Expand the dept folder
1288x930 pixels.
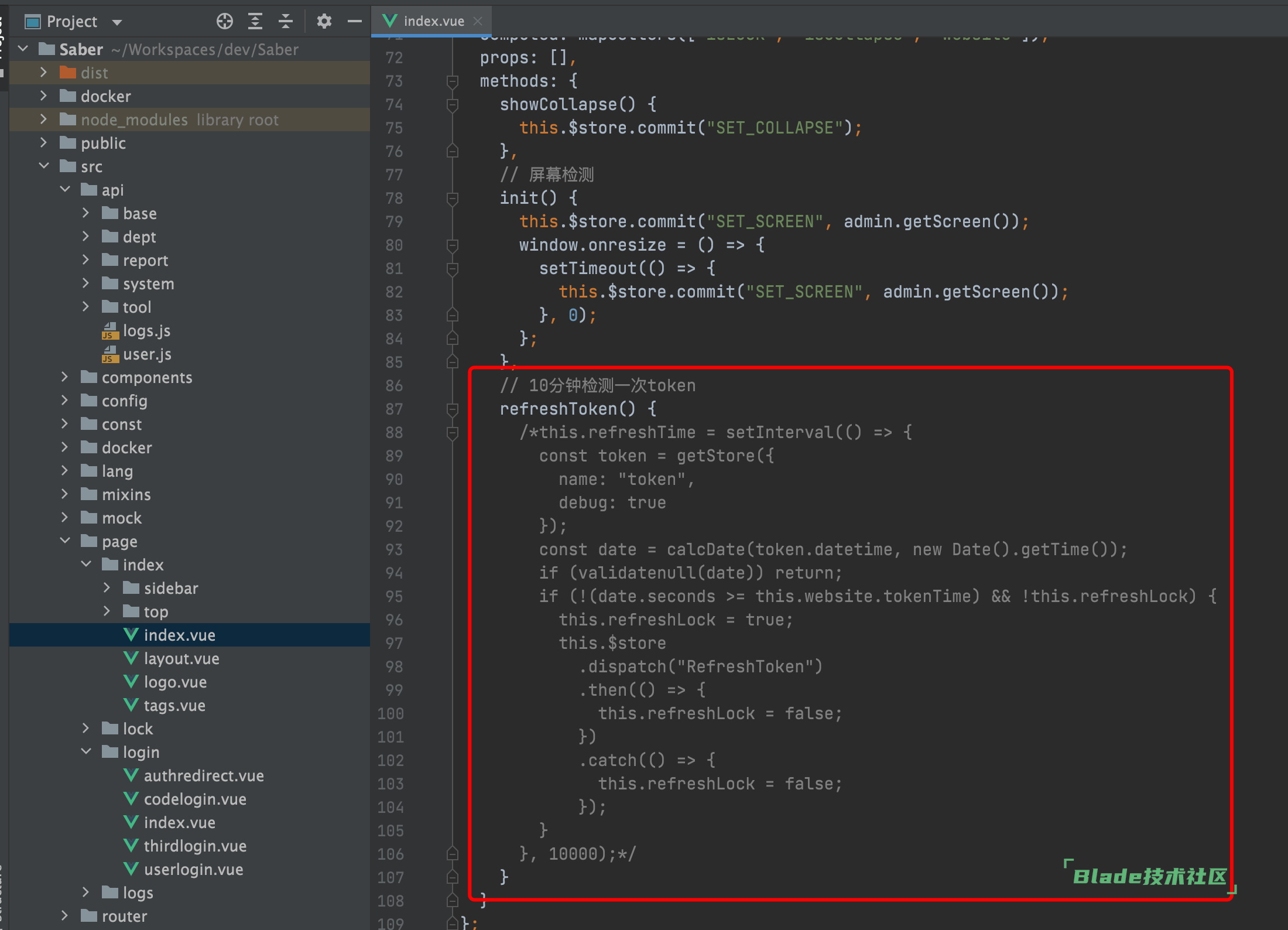pos(86,236)
